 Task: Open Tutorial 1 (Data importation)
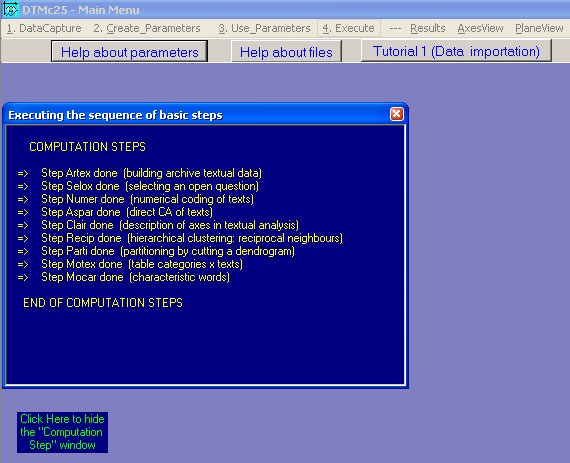coord(456,51)
